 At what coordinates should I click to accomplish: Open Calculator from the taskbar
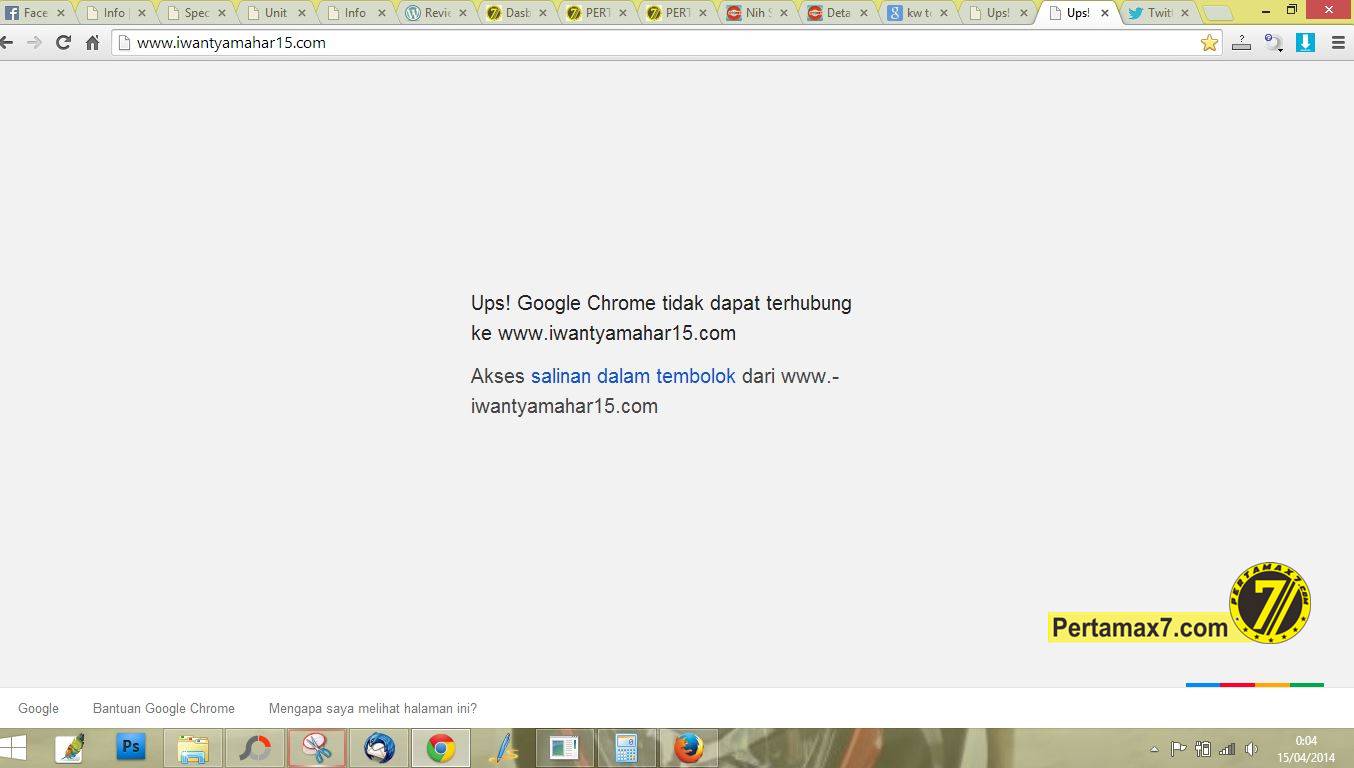pyautogui.click(x=626, y=747)
